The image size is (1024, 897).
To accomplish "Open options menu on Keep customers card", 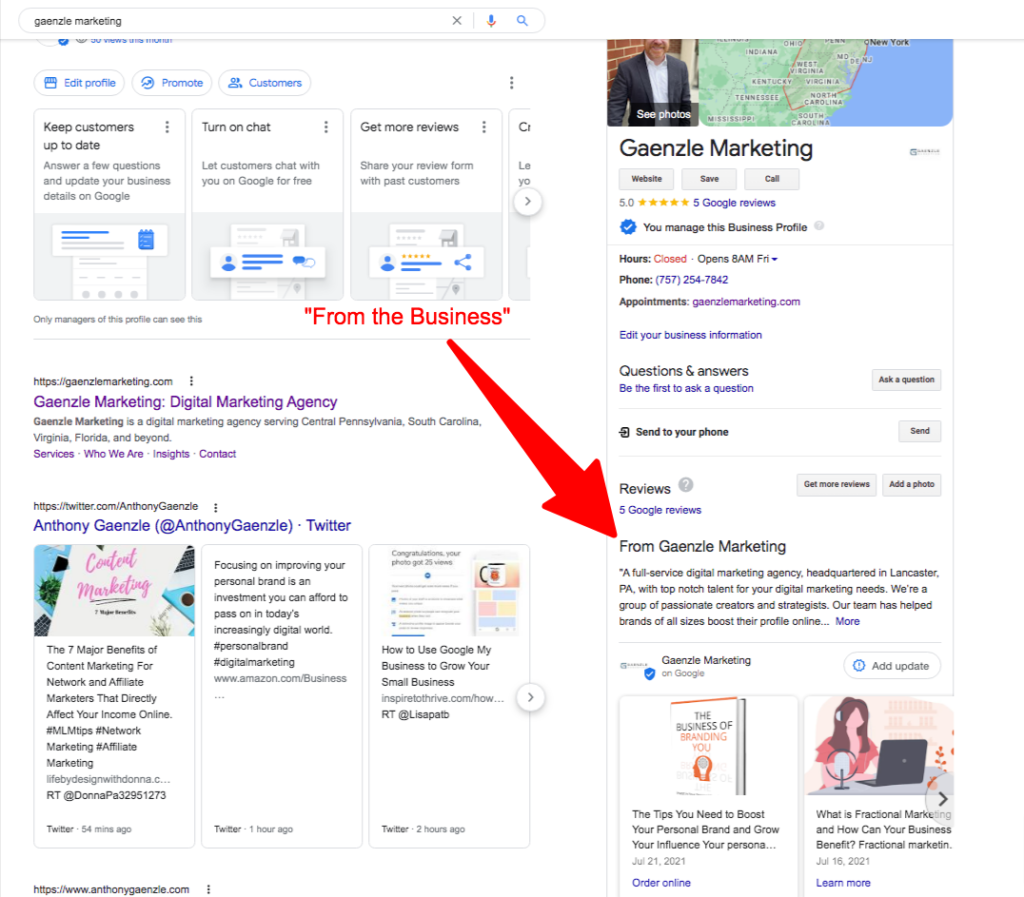I will pyautogui.click(x=167, y=127).
